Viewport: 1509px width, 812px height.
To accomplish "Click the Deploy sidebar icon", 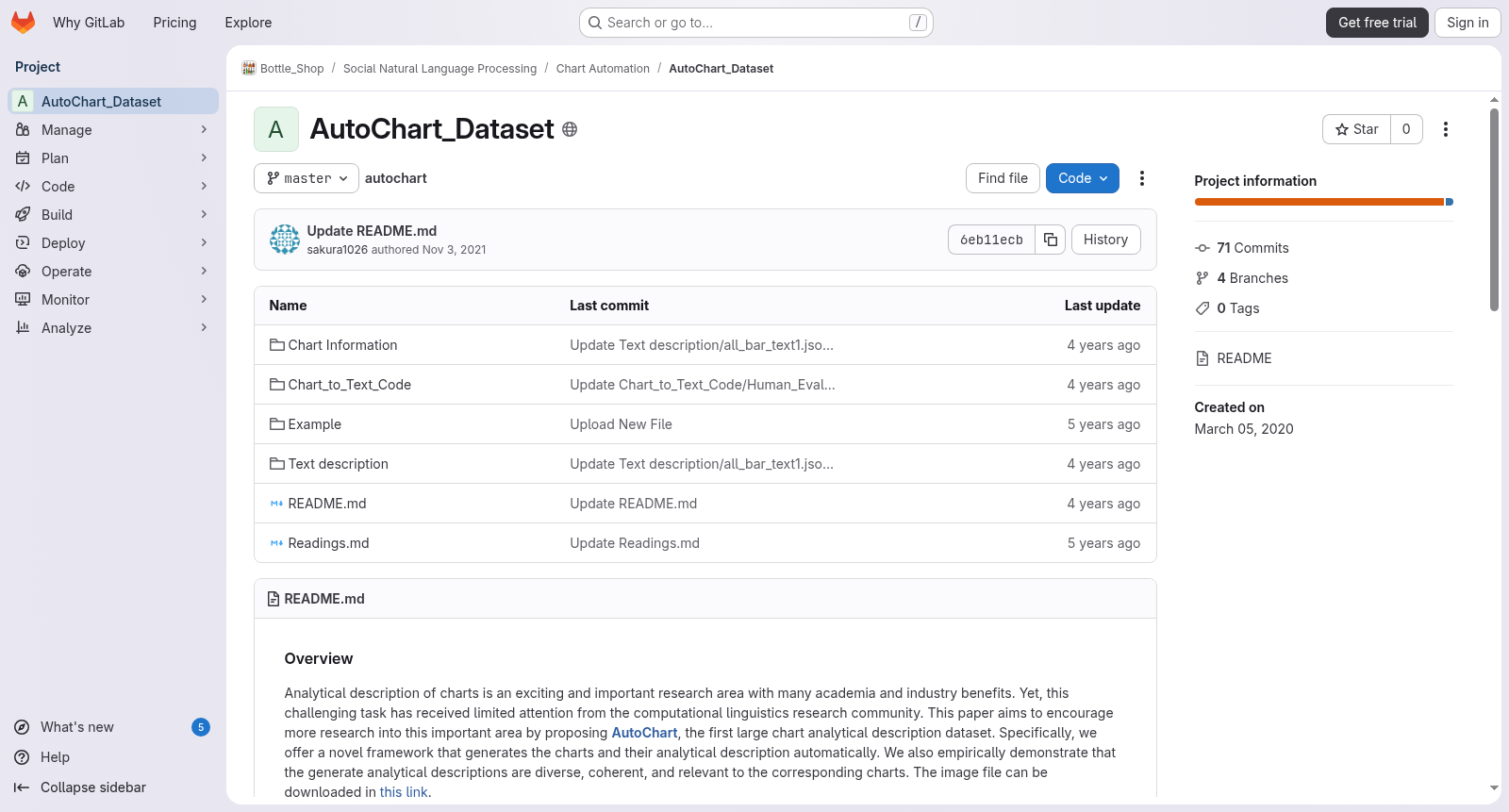I will tap(23, 243).
